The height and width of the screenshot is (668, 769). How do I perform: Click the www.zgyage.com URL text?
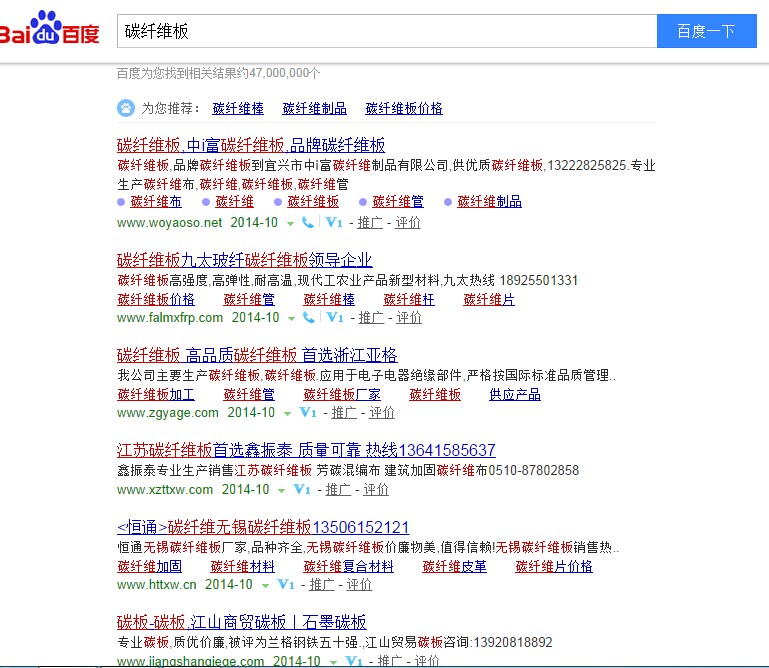point(168,412)
